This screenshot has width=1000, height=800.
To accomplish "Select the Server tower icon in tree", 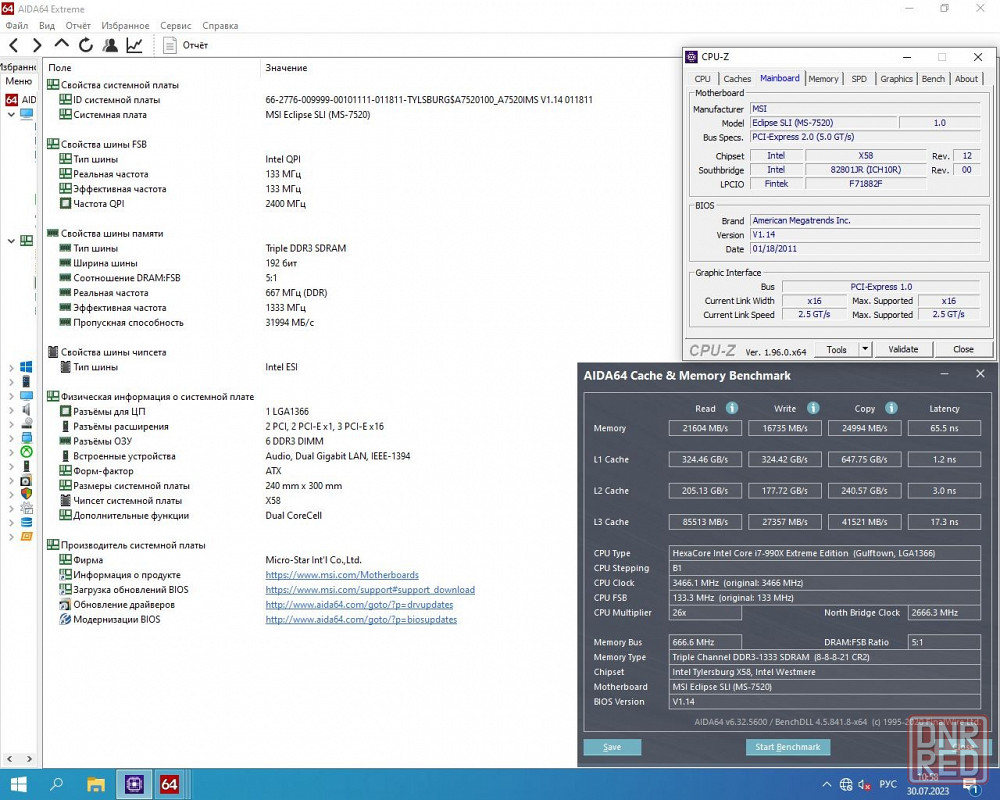I will click(26, 381).
